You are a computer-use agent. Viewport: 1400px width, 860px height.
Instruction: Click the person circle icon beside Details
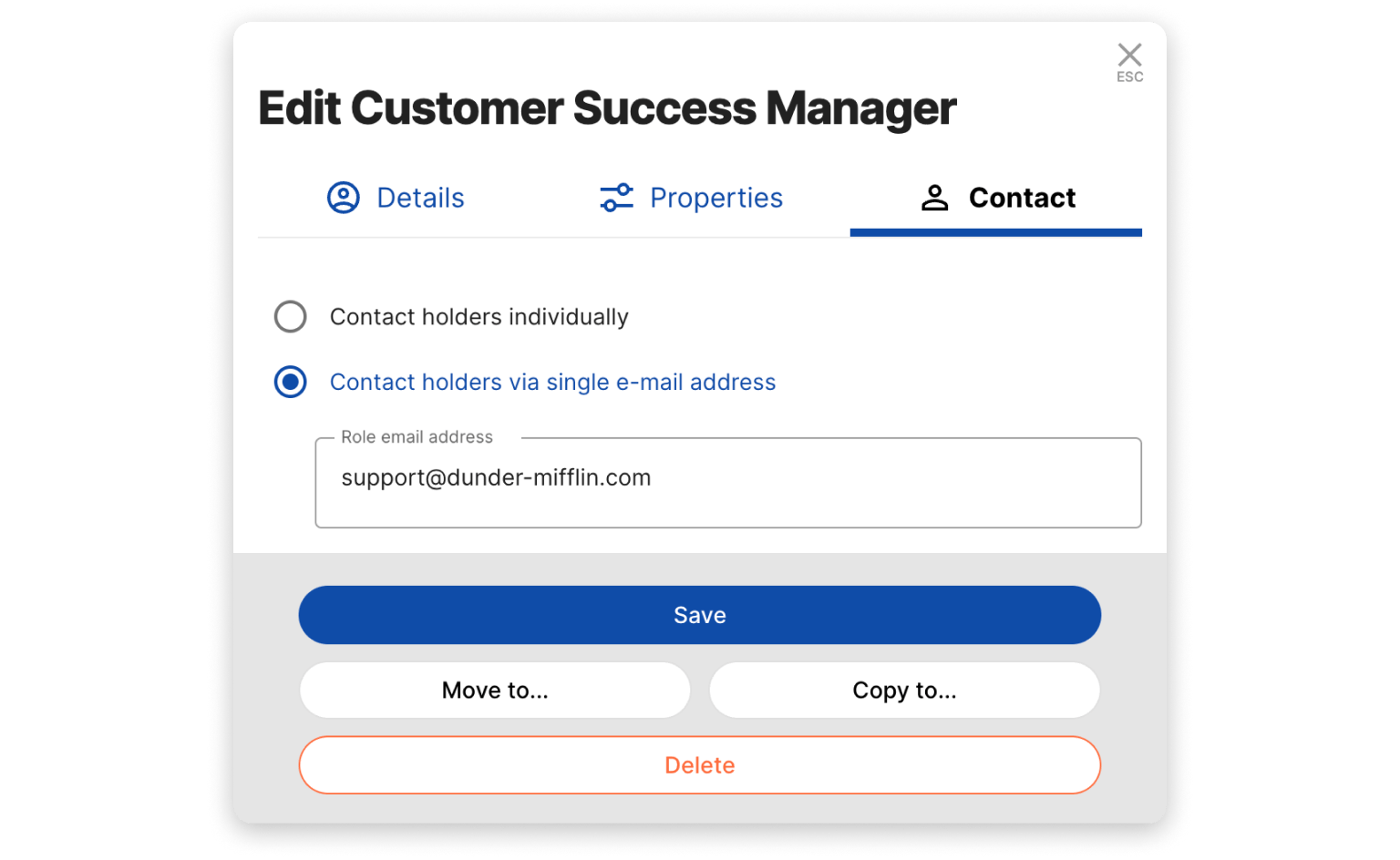coord(344,198)
